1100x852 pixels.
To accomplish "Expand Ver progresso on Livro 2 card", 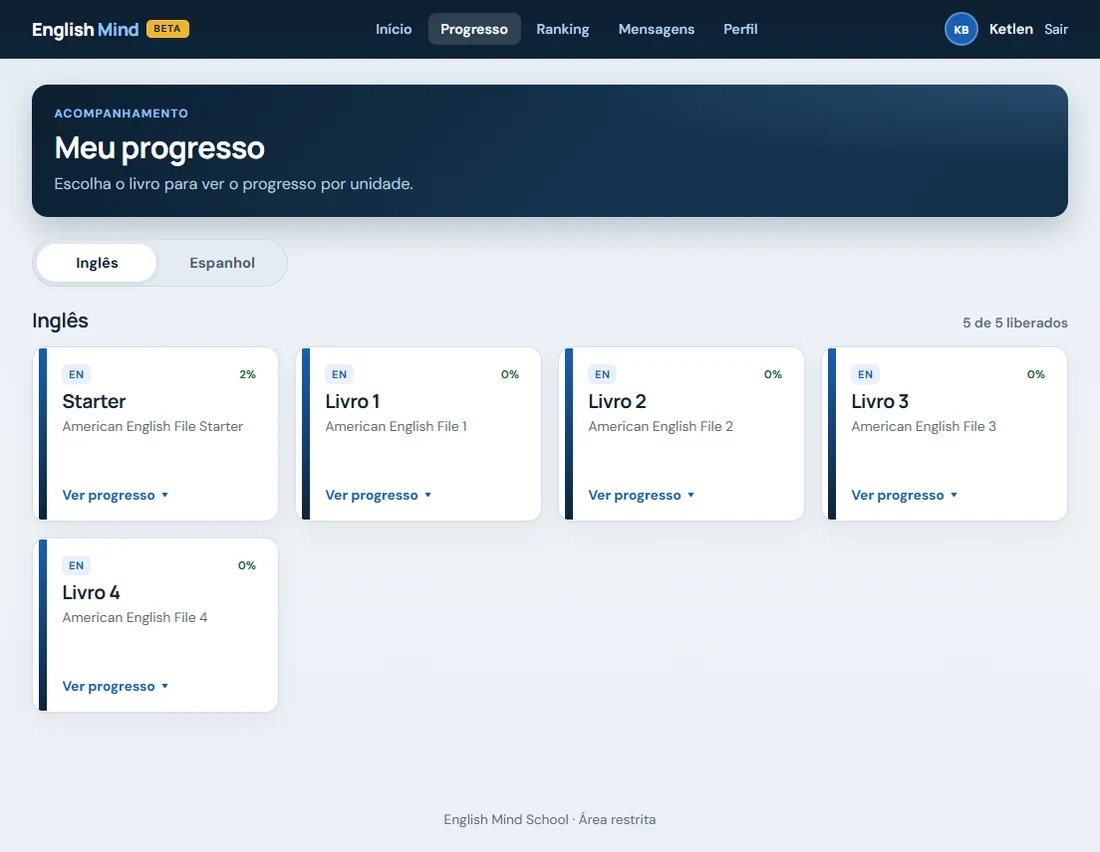I will [642, 495].
